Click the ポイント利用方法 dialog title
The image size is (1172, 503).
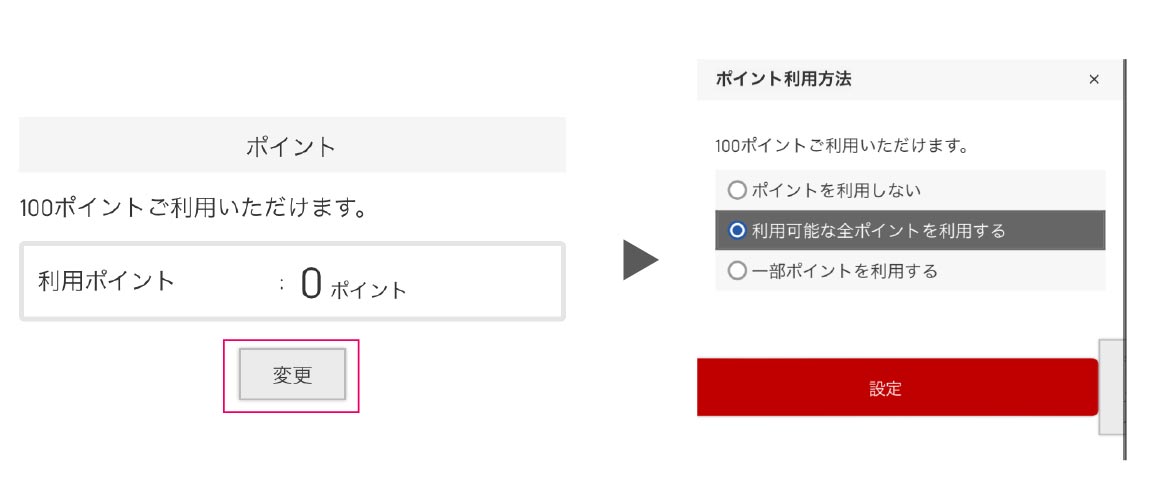click(784, 80)
